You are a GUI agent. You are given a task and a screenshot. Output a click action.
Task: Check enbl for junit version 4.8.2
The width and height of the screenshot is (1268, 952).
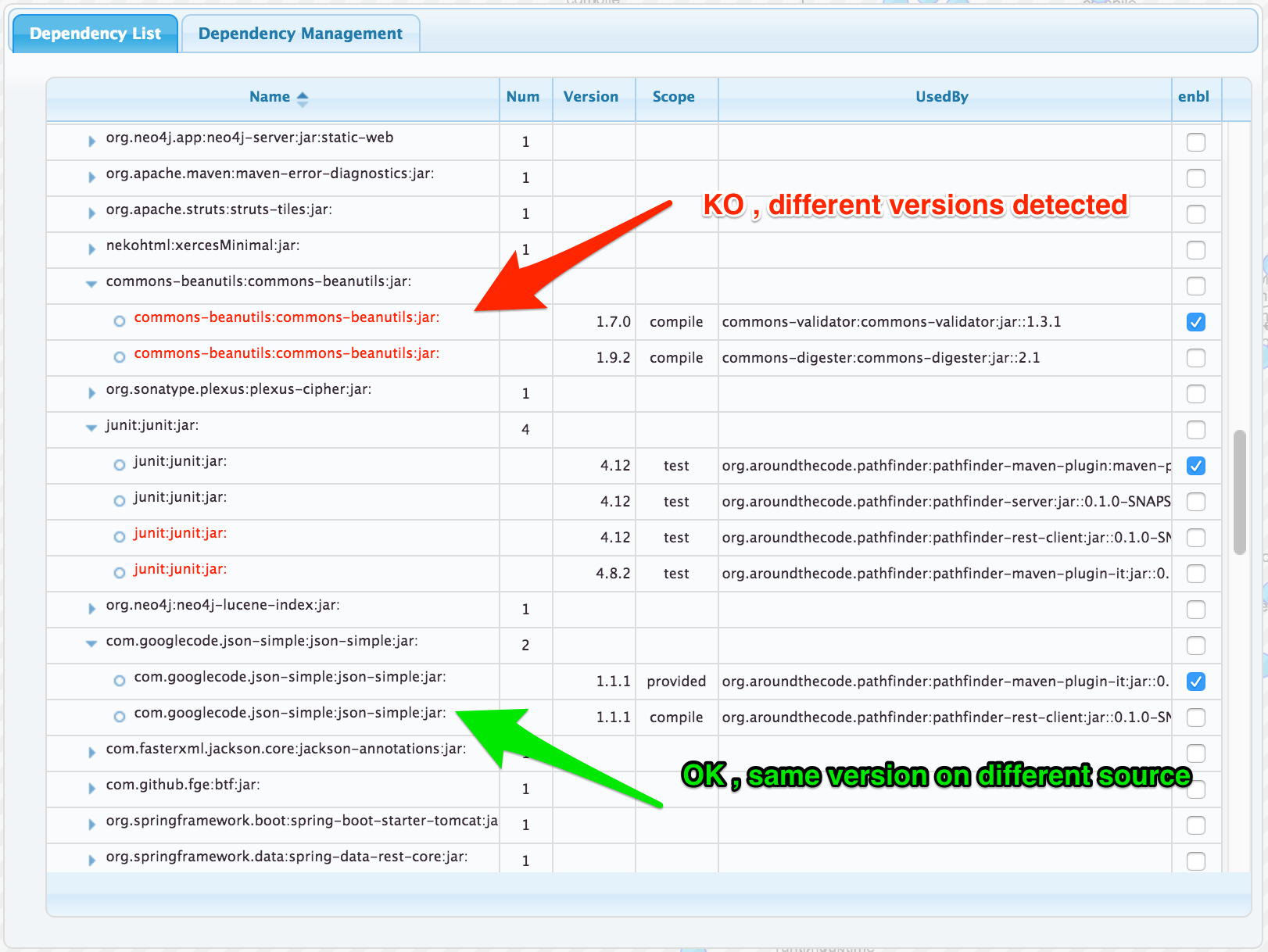point(1196,574)
